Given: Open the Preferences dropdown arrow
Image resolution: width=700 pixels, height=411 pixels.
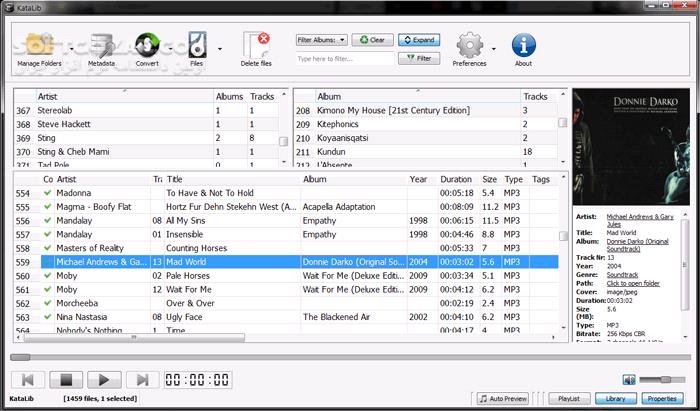Looking at the screenshot, I should [493, 47].
